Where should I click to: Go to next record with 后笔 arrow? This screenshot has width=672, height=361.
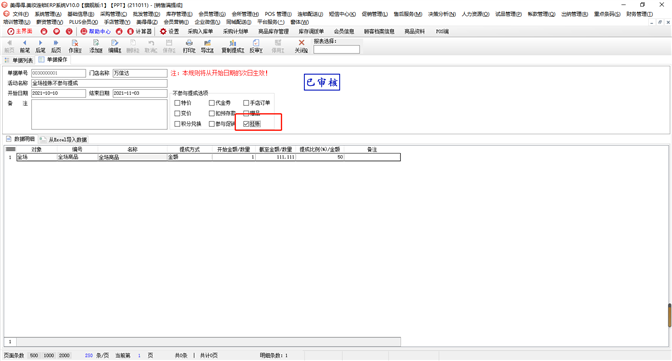click(x=40, y=43)
